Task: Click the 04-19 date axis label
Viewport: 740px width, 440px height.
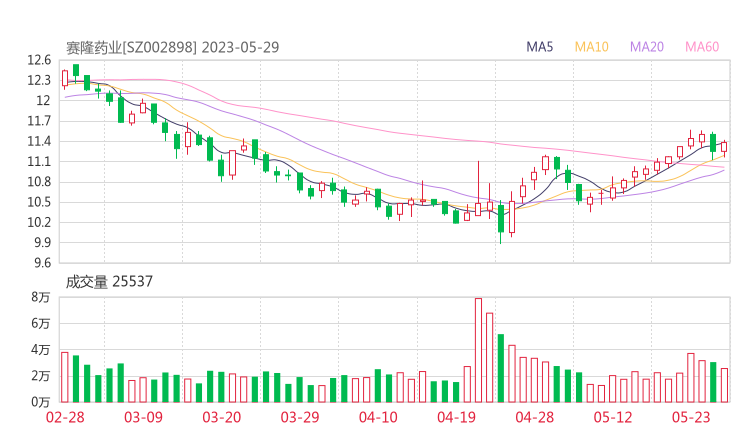Action: coord(456,417)
